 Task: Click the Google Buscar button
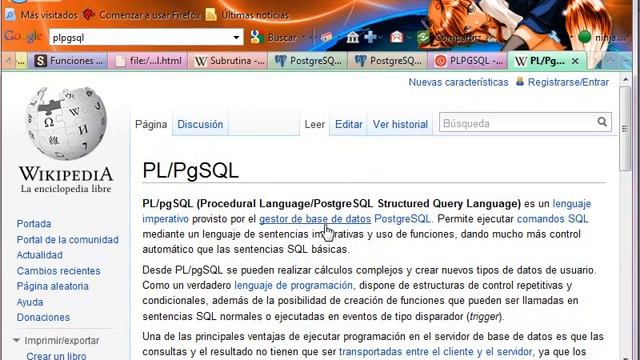275,38
